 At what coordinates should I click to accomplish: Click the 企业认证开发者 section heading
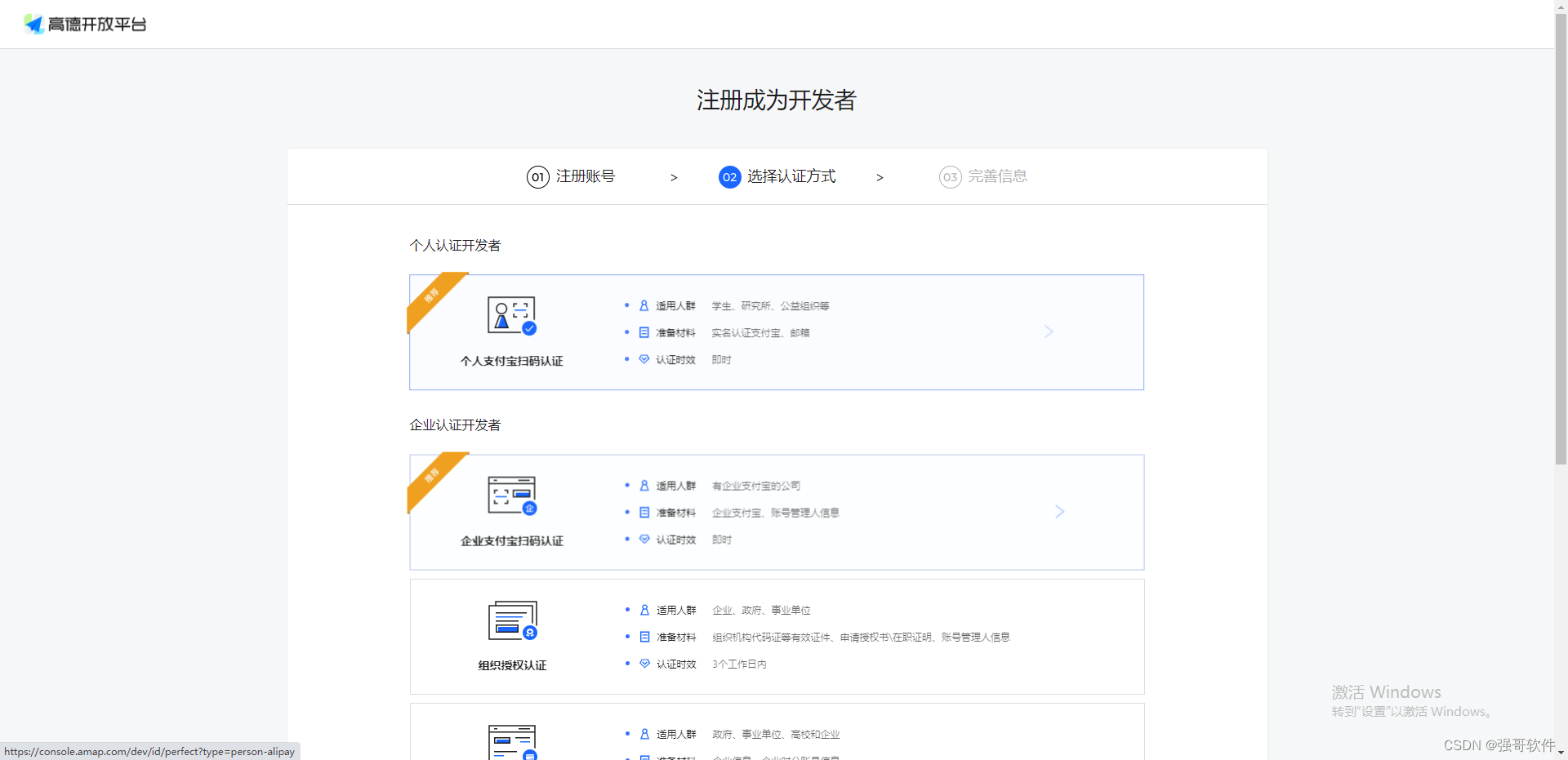pyautogui.click(x=455, y=425)
